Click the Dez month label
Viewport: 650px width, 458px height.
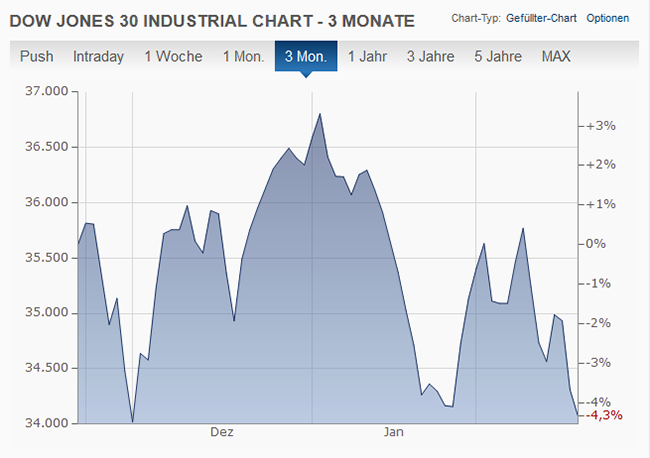pyautogui.click(x=222, y=432)
